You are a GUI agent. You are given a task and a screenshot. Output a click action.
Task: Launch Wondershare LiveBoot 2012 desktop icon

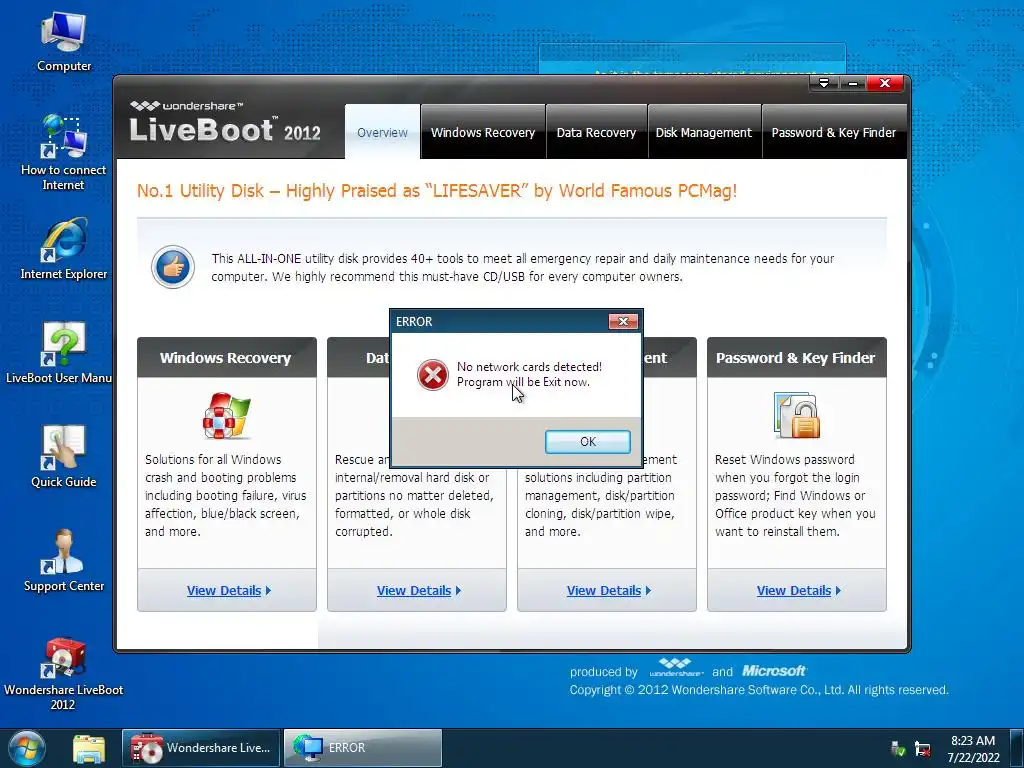(x=63, y=673)
